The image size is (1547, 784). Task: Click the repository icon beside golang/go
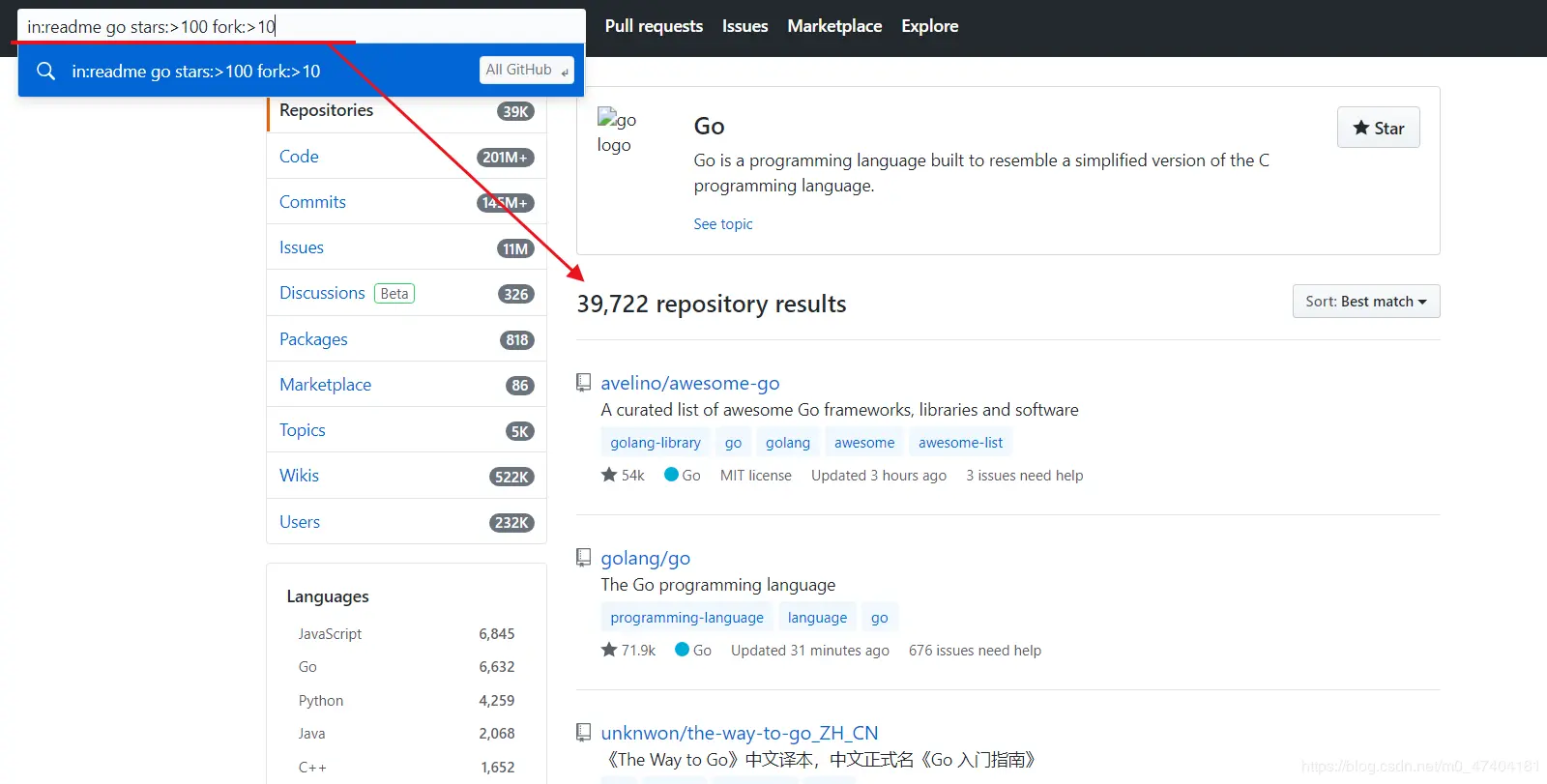(x=583, y=558)
